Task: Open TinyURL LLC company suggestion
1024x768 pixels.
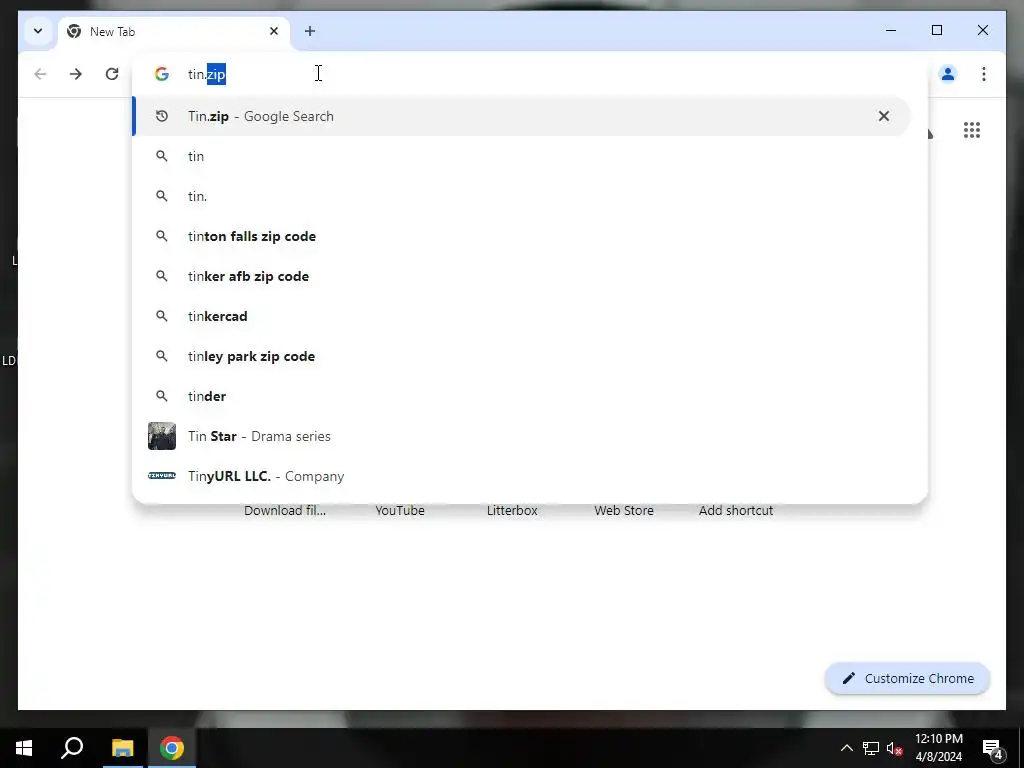Action: point(522,476)
